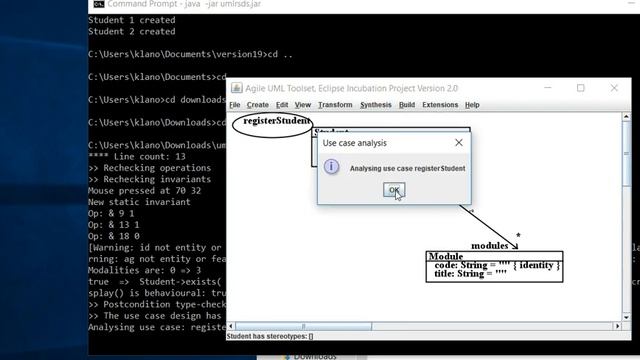Maximize the Agile UML Toolset window

pos(580,88)
